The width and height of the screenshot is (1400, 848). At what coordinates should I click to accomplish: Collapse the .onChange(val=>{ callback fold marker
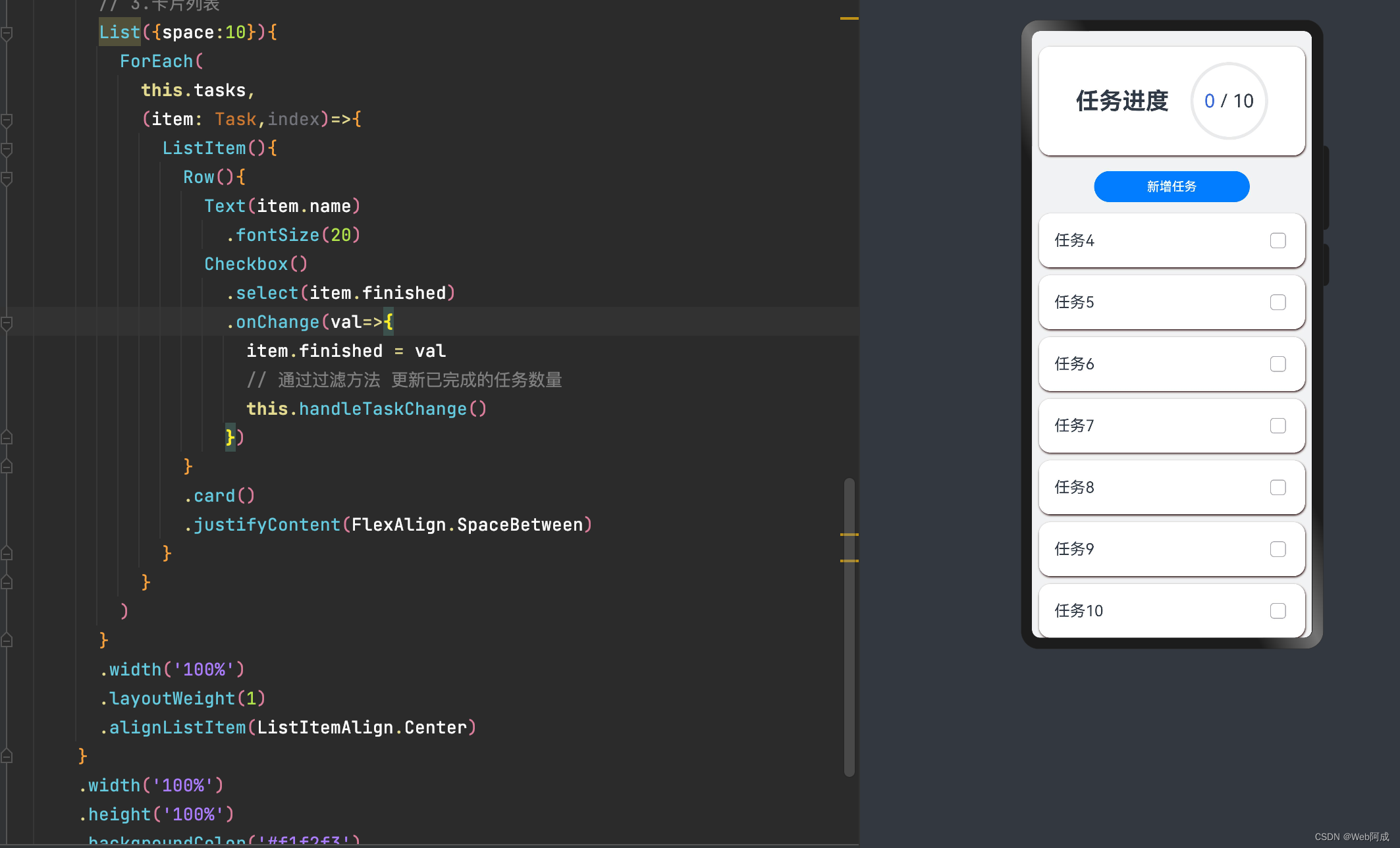pyautogui.click(x=7, y=323)
